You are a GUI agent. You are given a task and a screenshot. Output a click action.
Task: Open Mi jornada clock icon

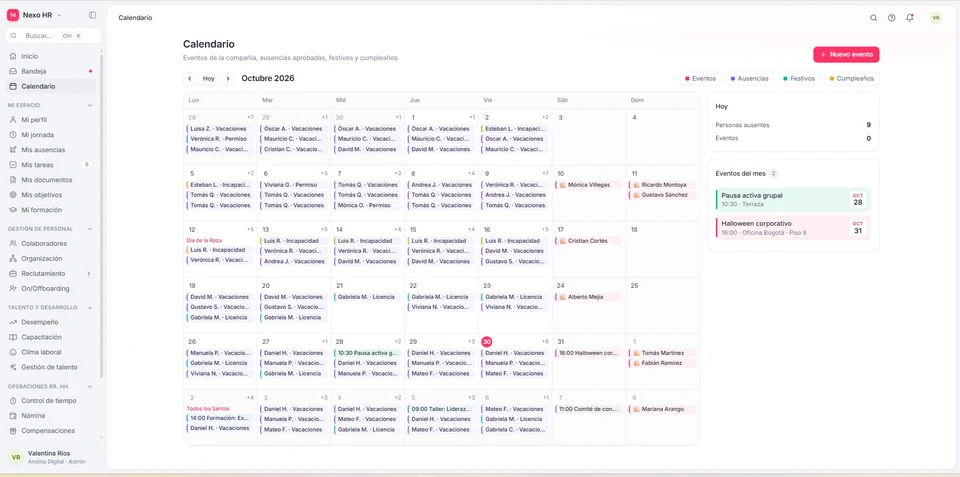(13, 135)
